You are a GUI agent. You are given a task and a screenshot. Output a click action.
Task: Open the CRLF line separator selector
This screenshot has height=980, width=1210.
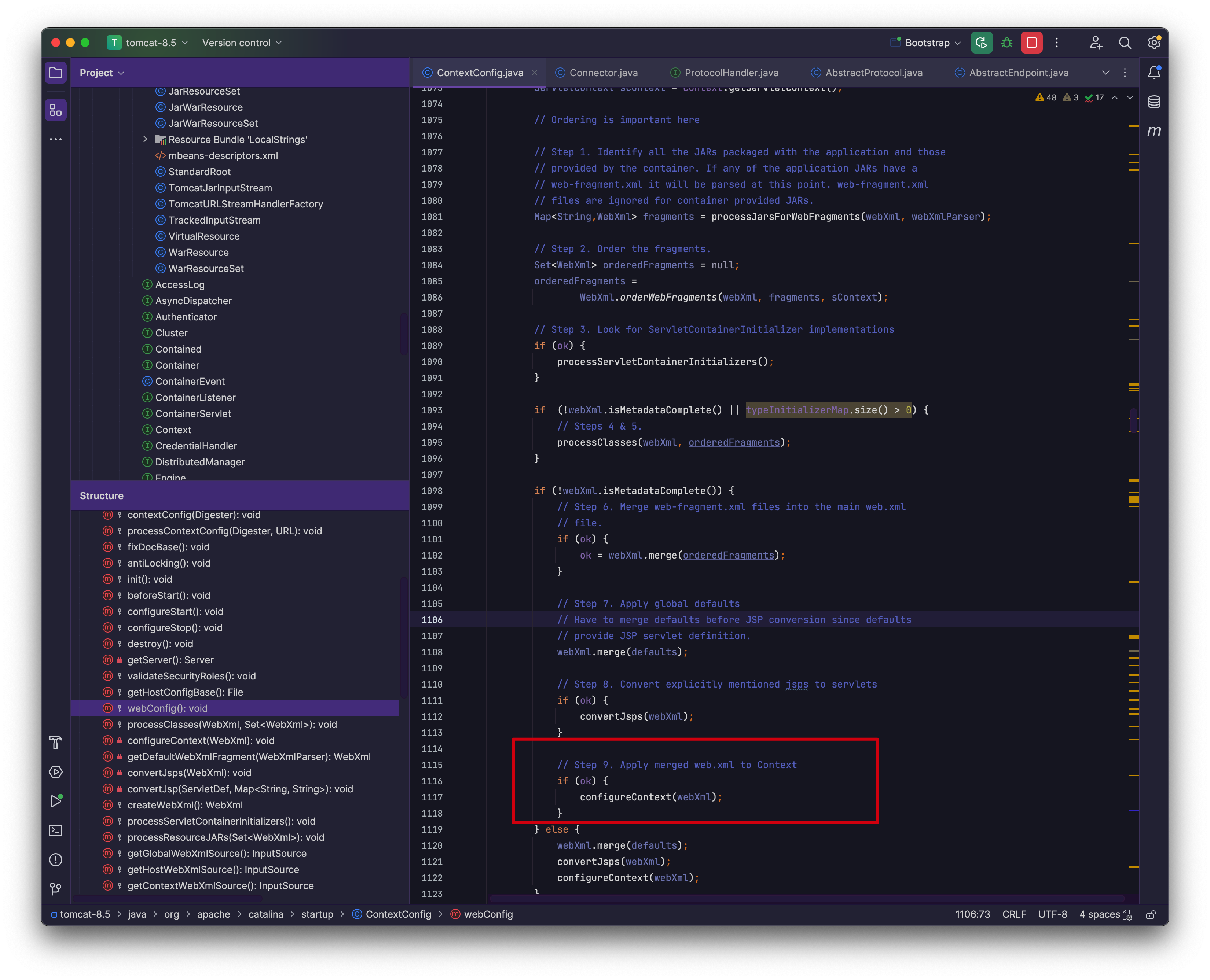pos(1013,914)
